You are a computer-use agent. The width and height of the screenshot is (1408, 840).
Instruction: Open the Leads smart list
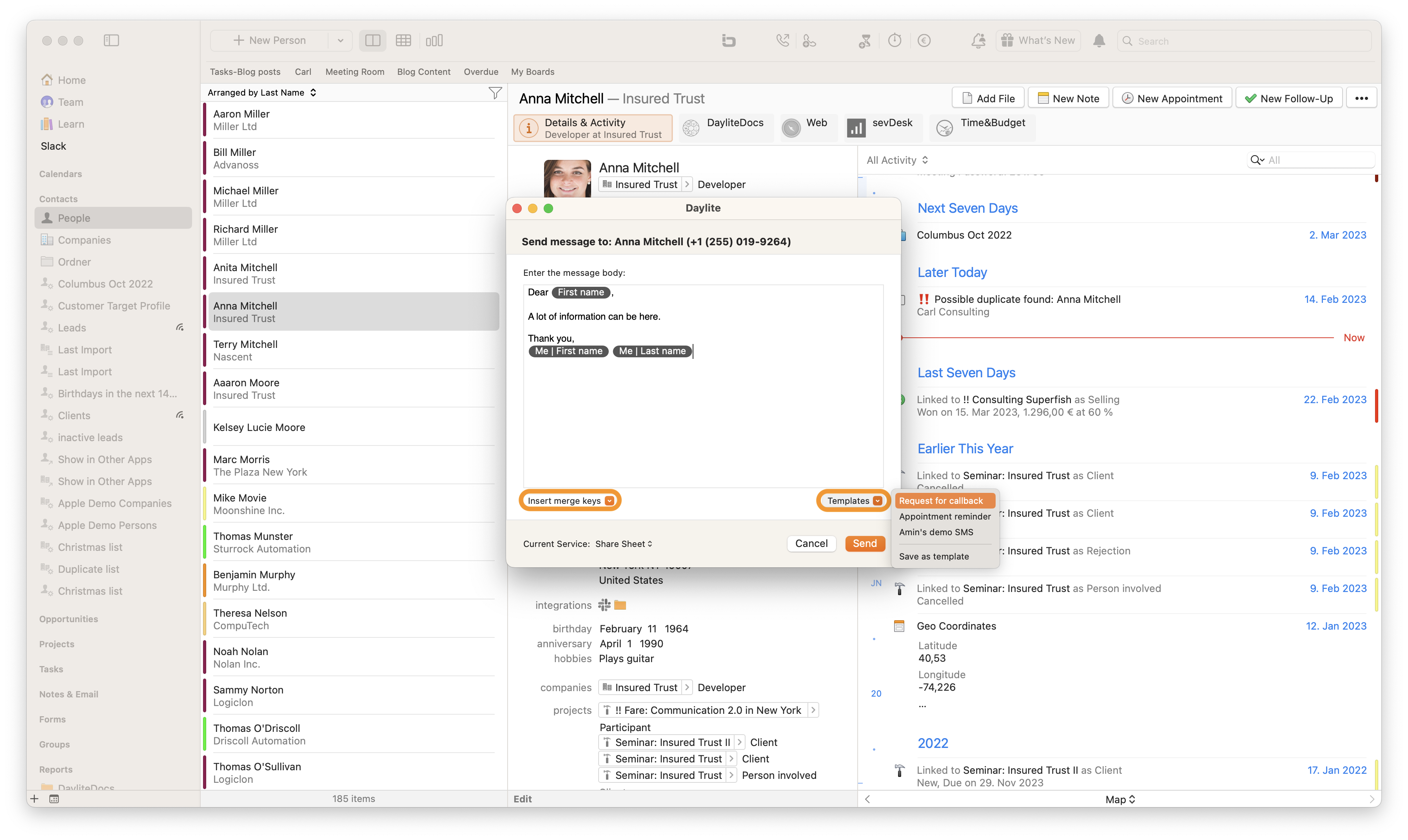71,328
